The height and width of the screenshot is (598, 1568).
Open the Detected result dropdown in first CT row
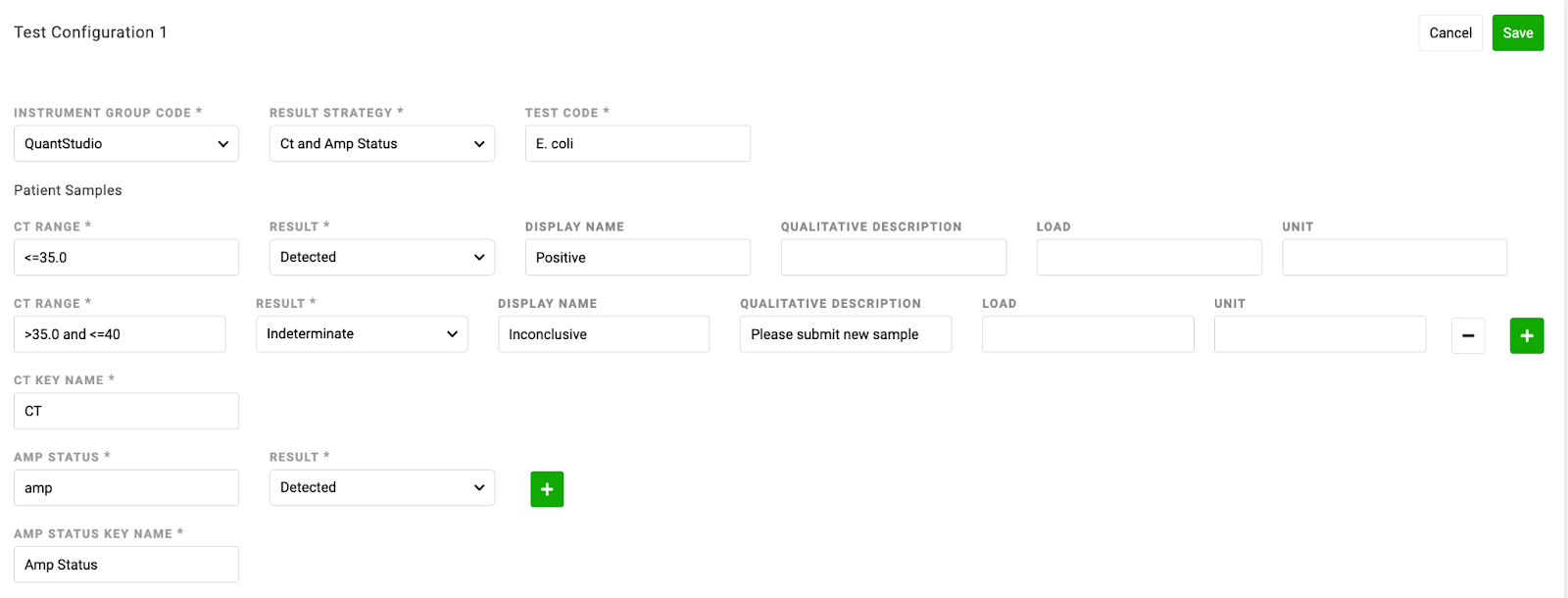pyautogui.click(x=382, y=257)
